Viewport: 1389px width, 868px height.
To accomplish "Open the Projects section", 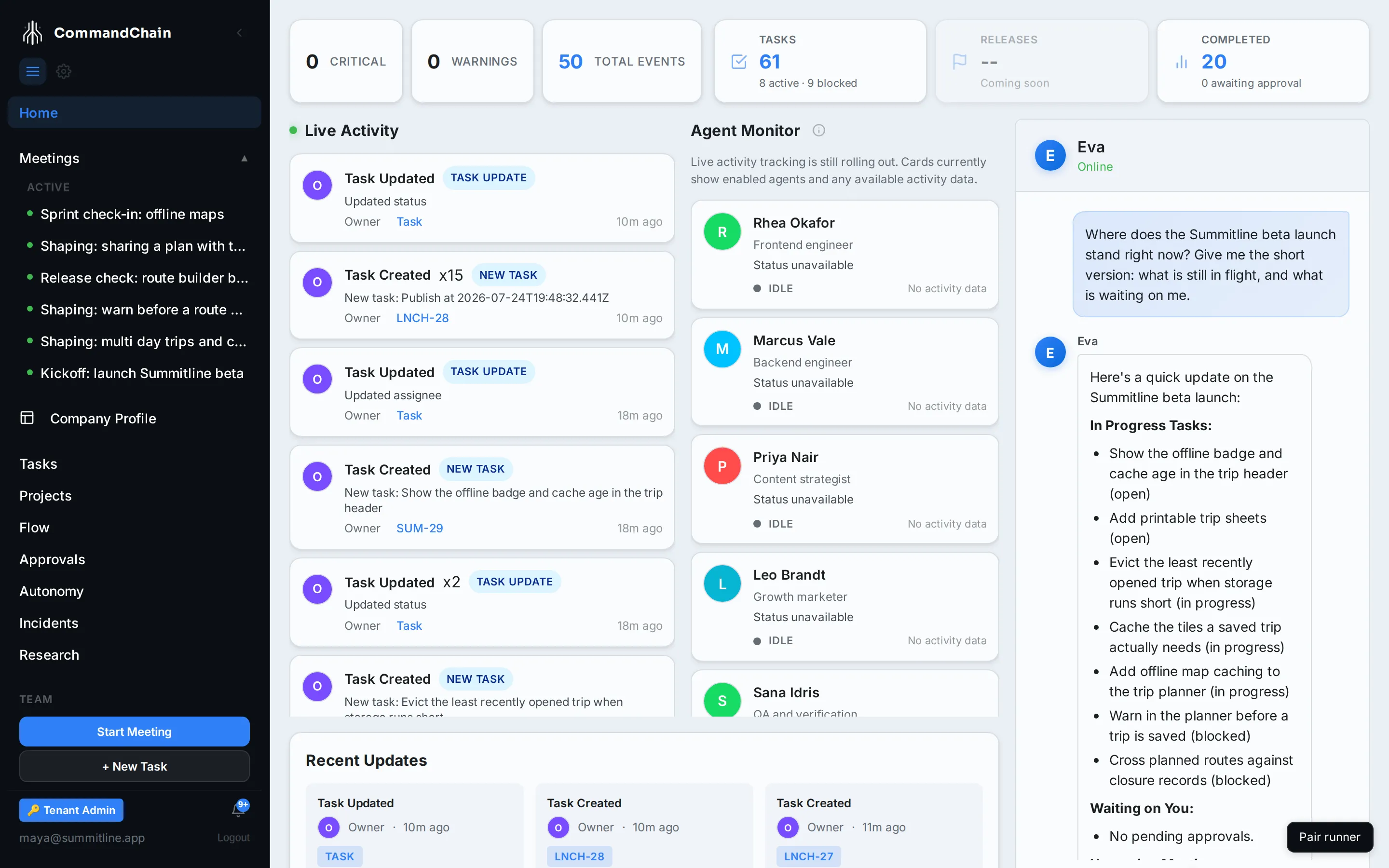I will [45, 495].
